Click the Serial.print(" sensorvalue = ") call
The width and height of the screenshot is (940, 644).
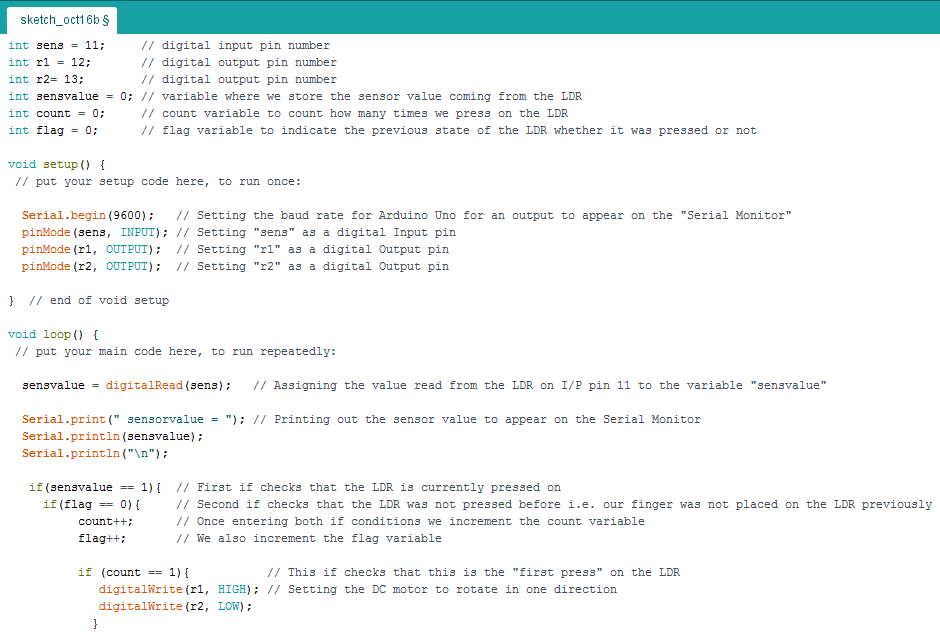coord(132,419)
